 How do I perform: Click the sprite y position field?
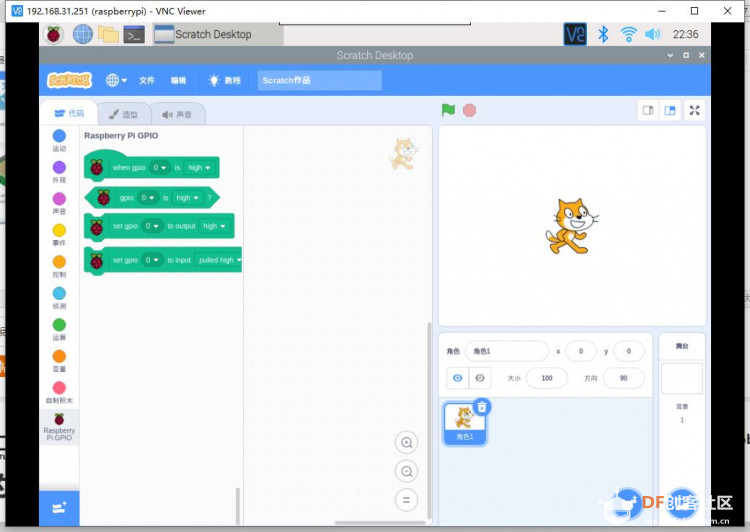coord(629,351)
